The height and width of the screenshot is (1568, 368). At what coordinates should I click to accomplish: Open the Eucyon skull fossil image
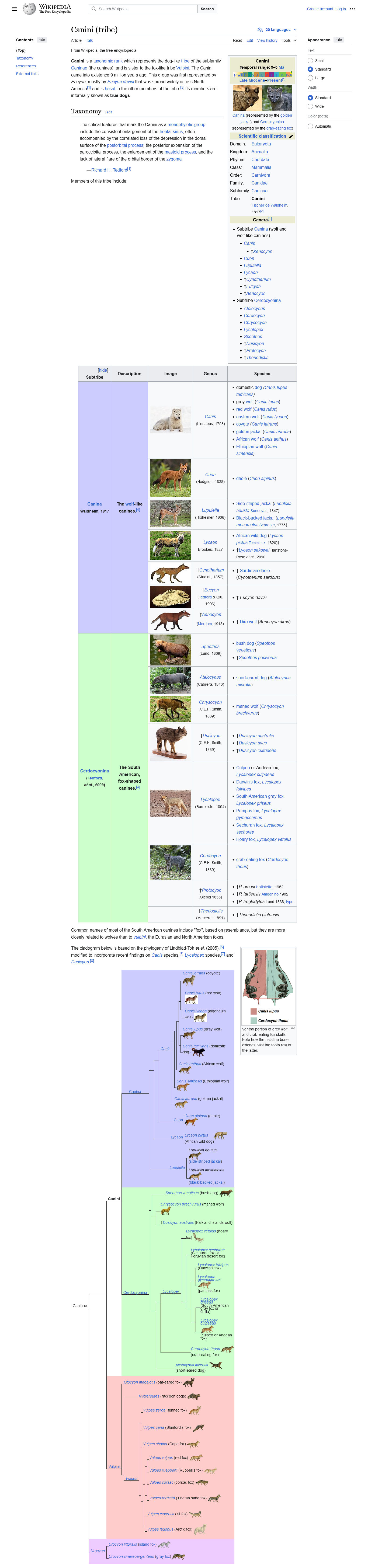(171, 597)
